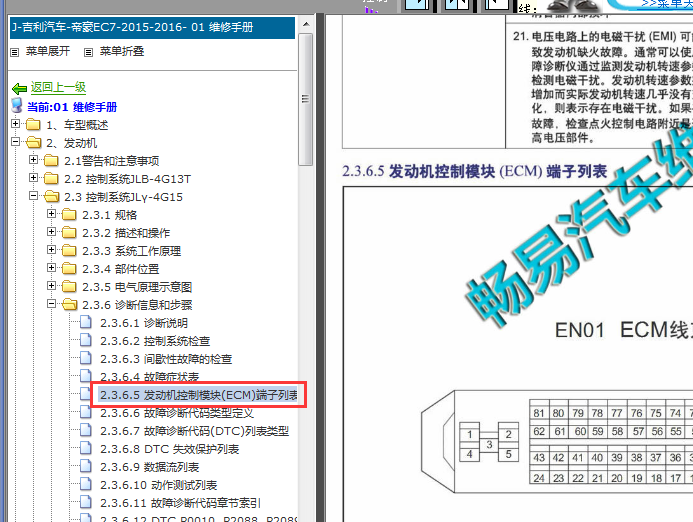Click the open folder icon for 2、发动机

click(x=33, y=143)
